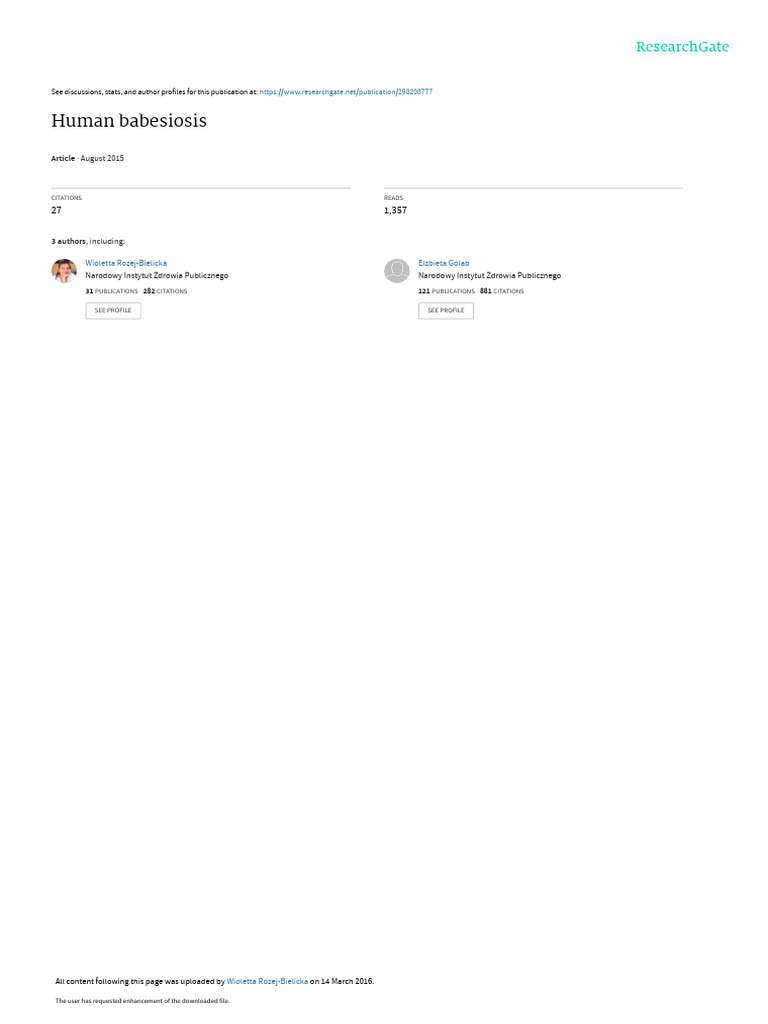Click Elzbieta Golab's Narodowy Instytut affiliation text
This screenshot has height=1024, width=768.
(x=490, y=276)
